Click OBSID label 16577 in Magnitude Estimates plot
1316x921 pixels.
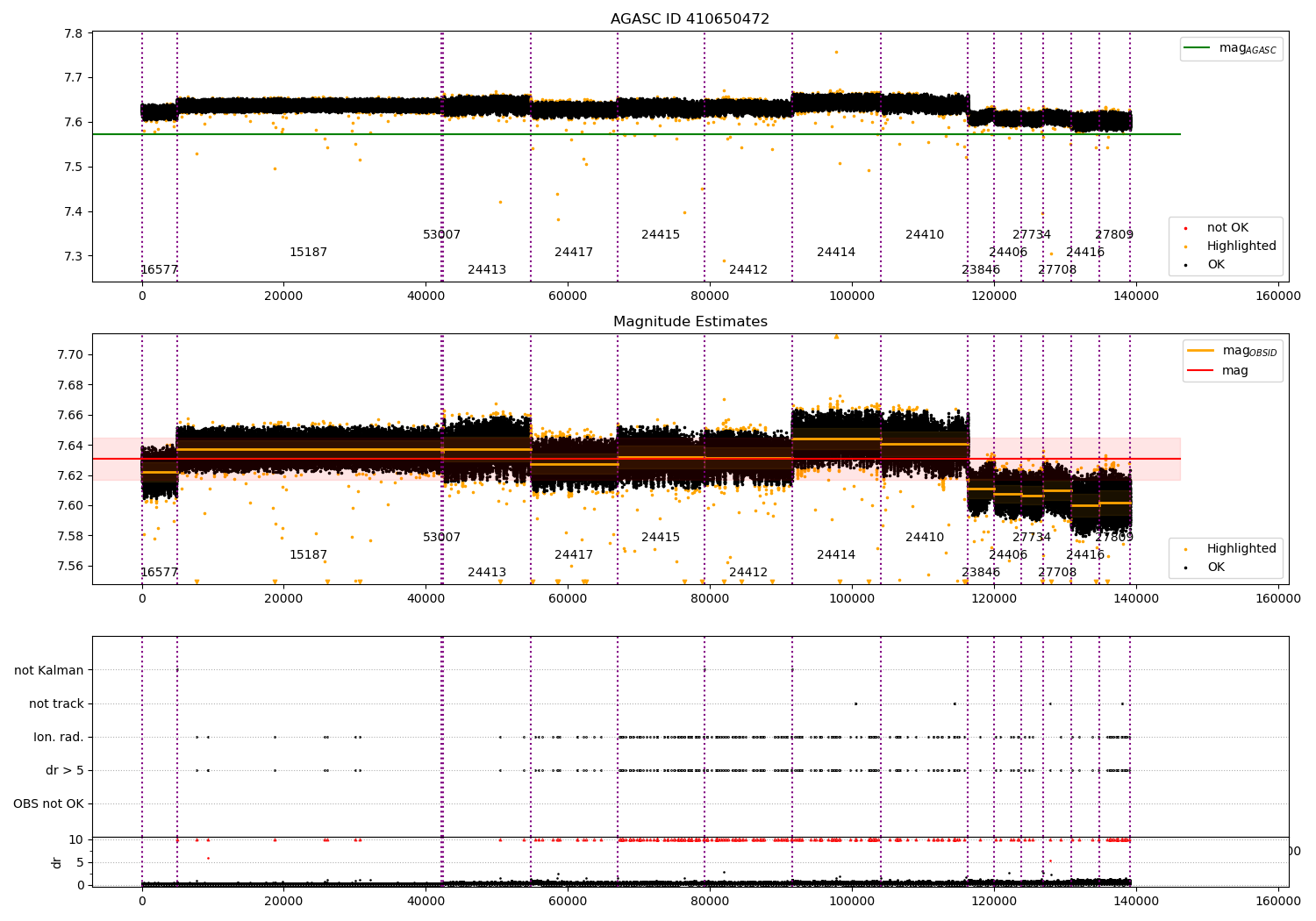pyautogui.click(x=159, y=573)
